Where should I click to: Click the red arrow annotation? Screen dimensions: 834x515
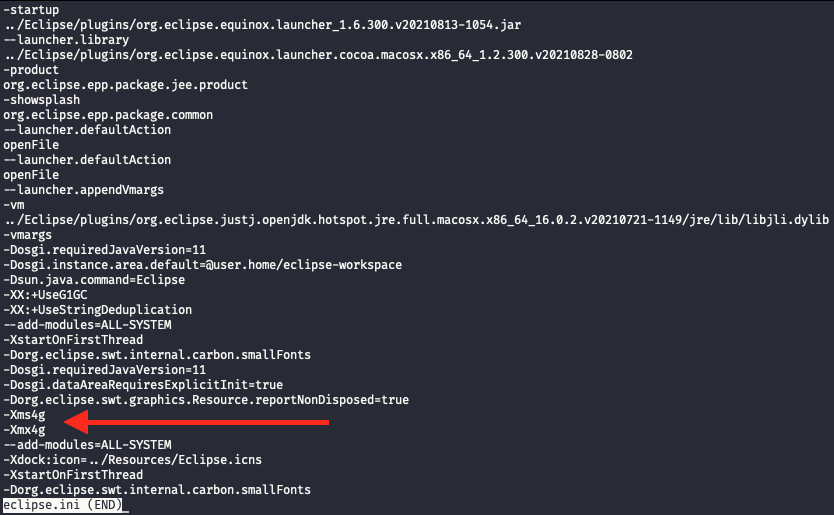[x=196, y=422]
